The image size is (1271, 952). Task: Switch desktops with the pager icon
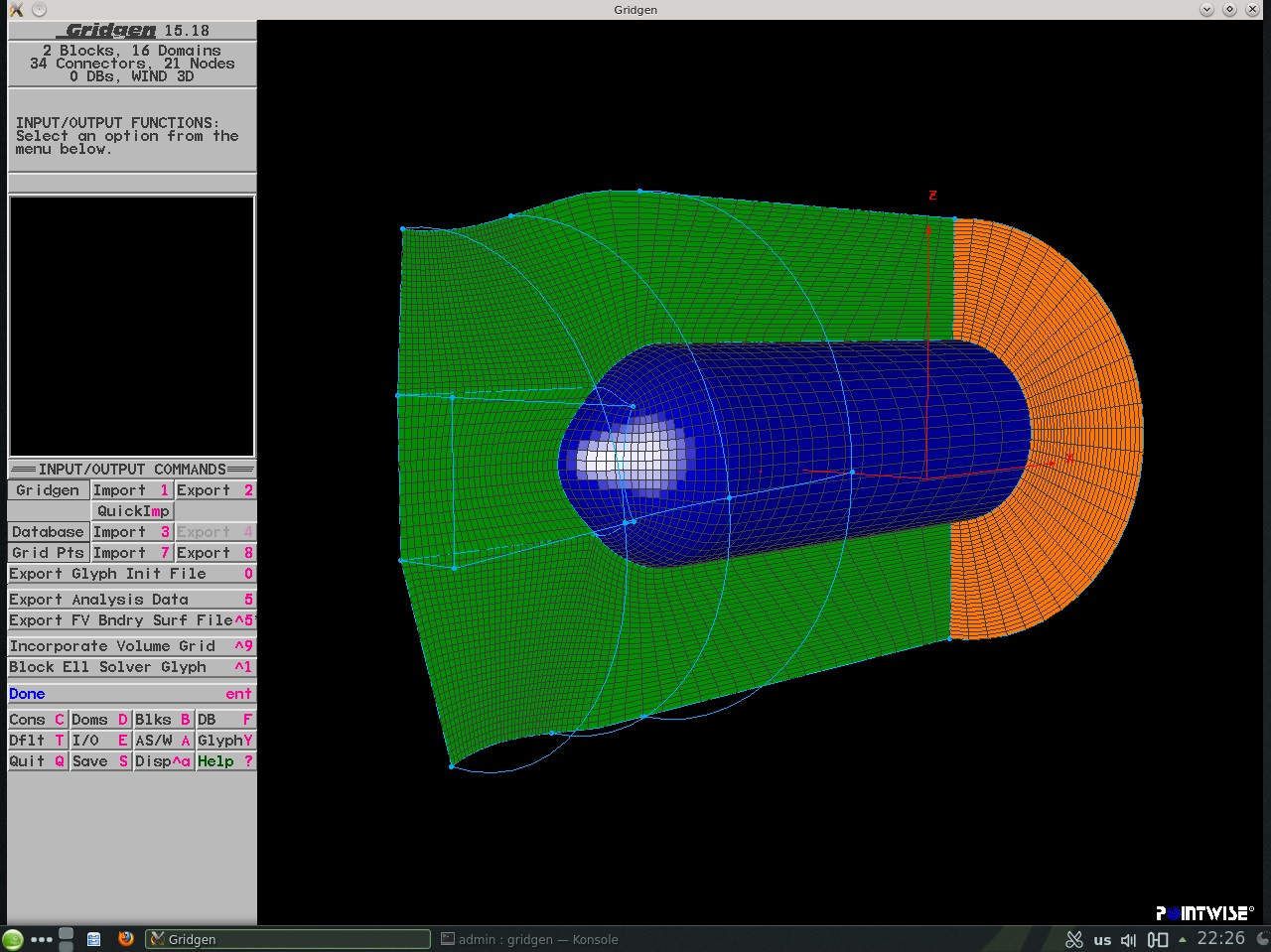[67, 939]
